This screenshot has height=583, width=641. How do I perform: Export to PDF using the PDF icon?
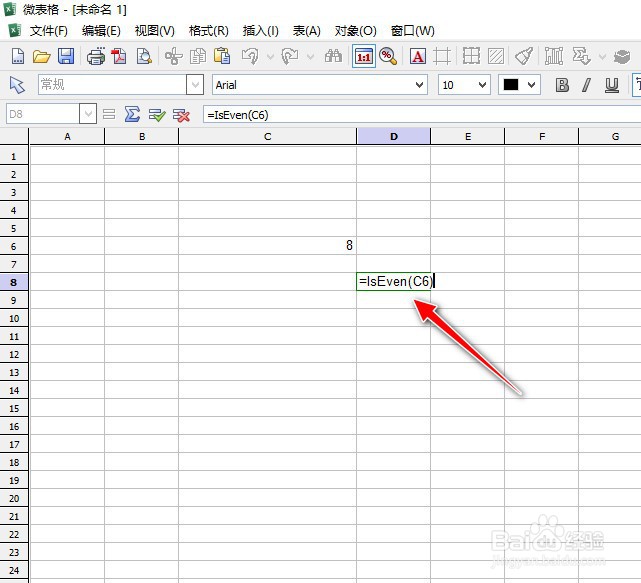pos(119,56)
